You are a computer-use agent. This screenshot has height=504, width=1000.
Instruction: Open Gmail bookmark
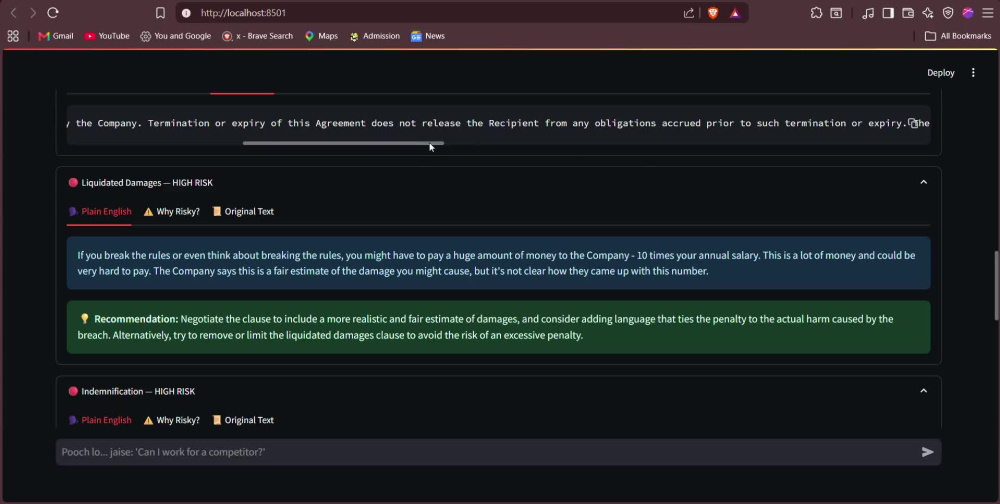point(55,36)
